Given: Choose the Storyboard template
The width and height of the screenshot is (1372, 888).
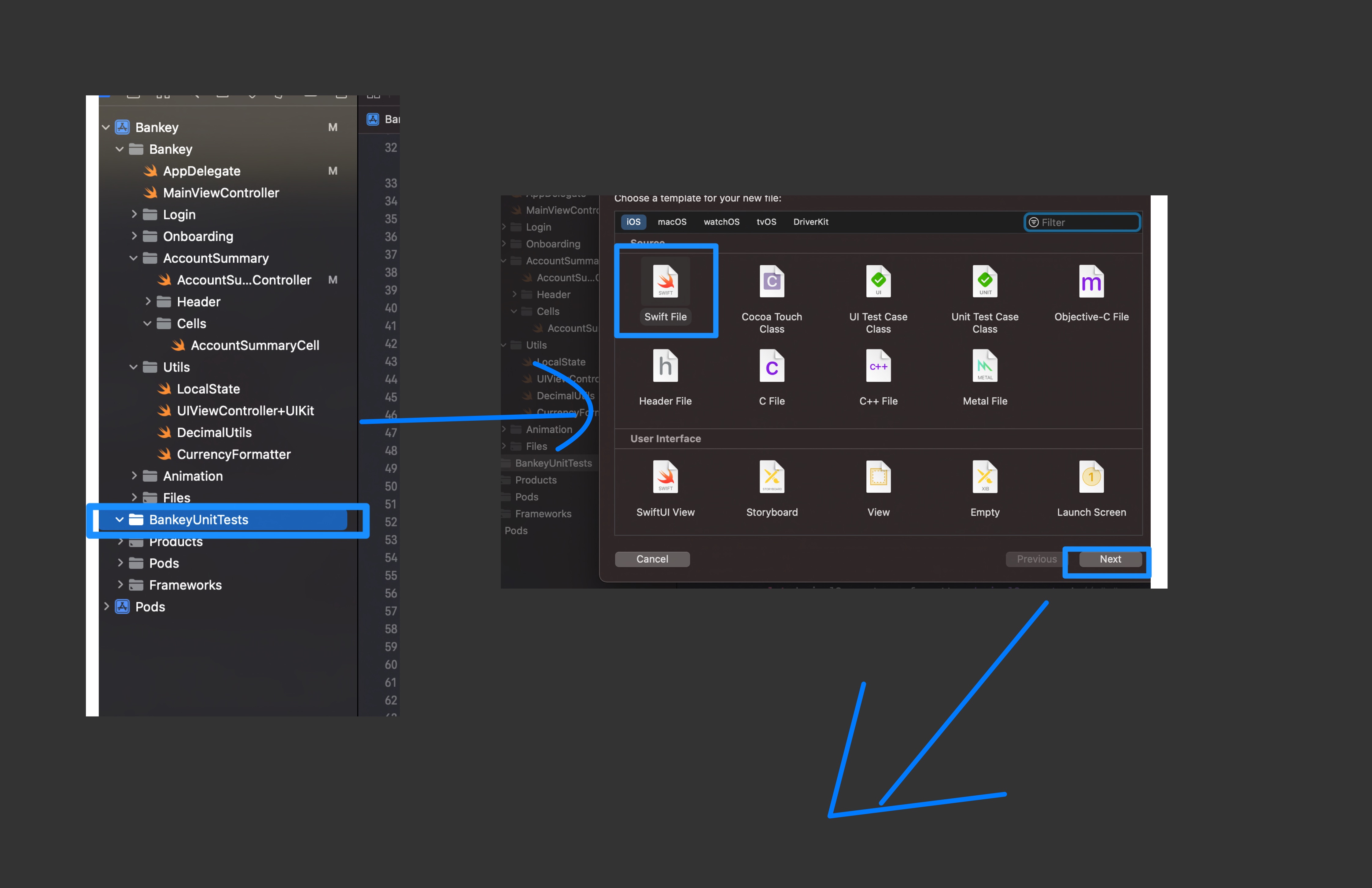Looking at the screenshot, I should click(x=772, y=488).
